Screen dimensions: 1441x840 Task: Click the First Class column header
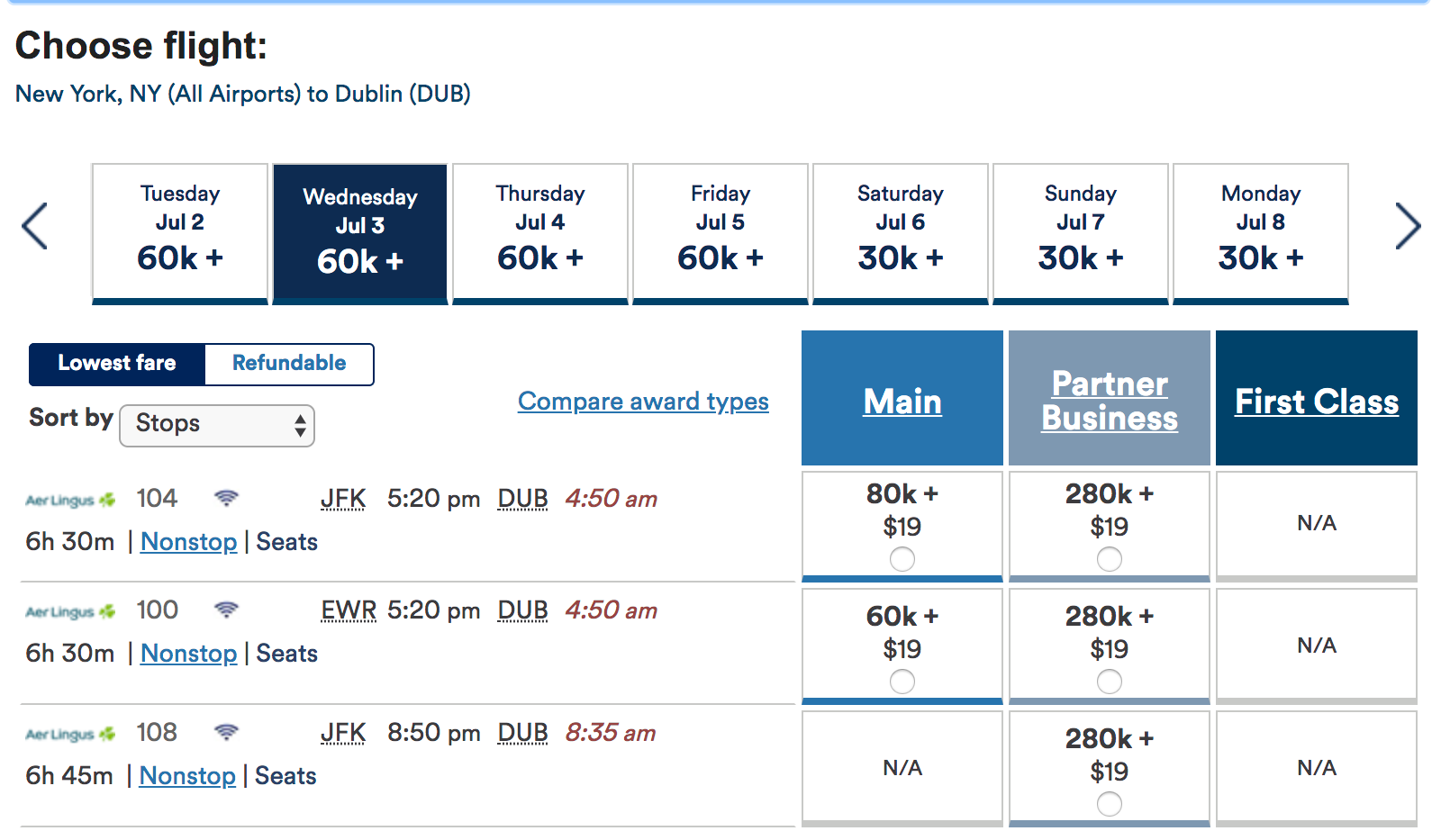[1316, 402]
